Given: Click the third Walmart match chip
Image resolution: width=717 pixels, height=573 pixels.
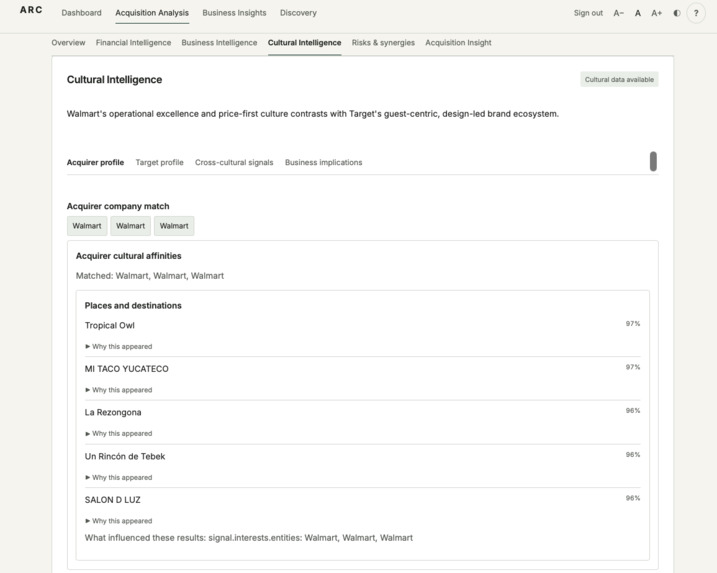Looking at the screenshot, I should pyautogui.click(x=174, y=226).
